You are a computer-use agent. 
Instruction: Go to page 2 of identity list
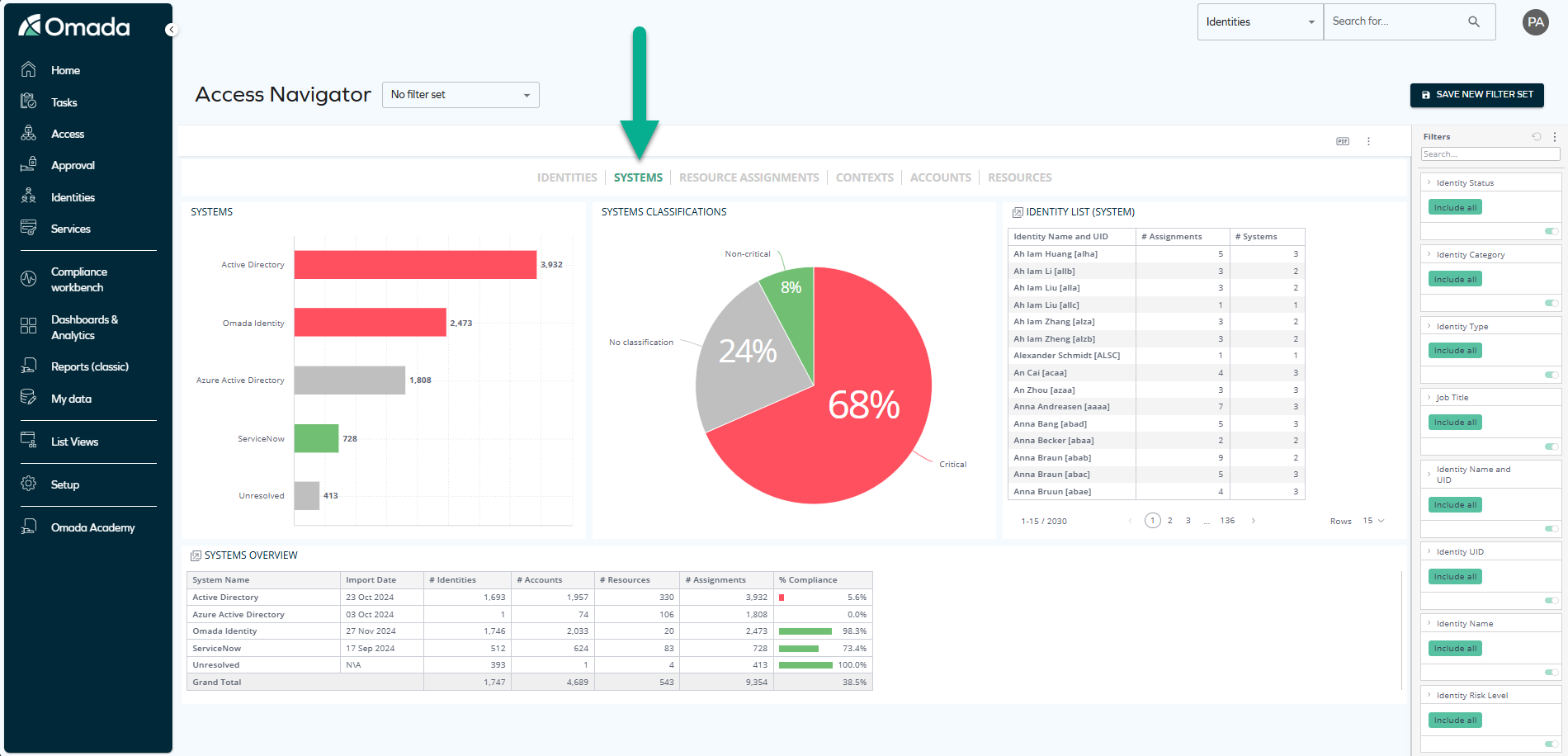pos(1170,521)
